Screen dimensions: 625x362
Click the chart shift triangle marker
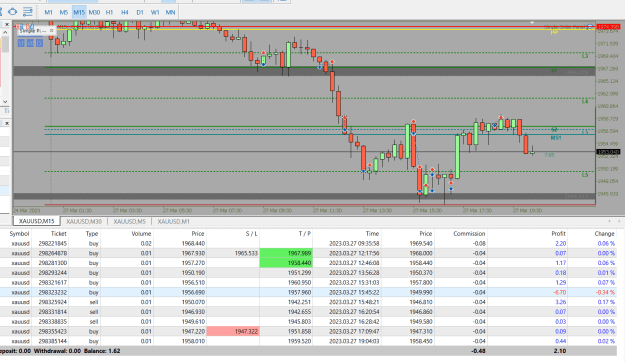coord(532,23)
